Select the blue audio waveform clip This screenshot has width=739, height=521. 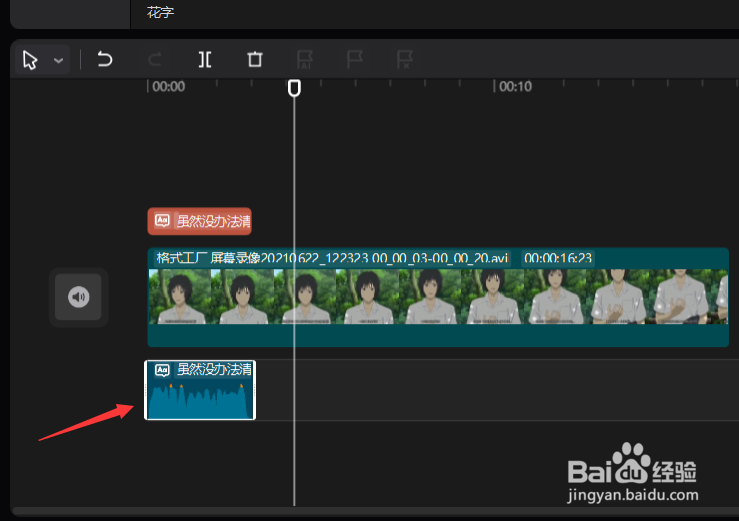tap(200, 390)
